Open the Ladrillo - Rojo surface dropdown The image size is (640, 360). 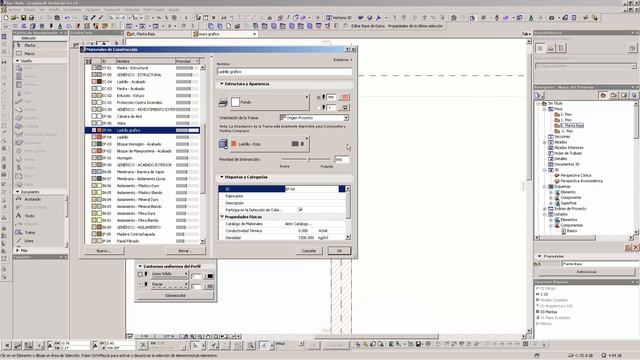pos(269,144)
